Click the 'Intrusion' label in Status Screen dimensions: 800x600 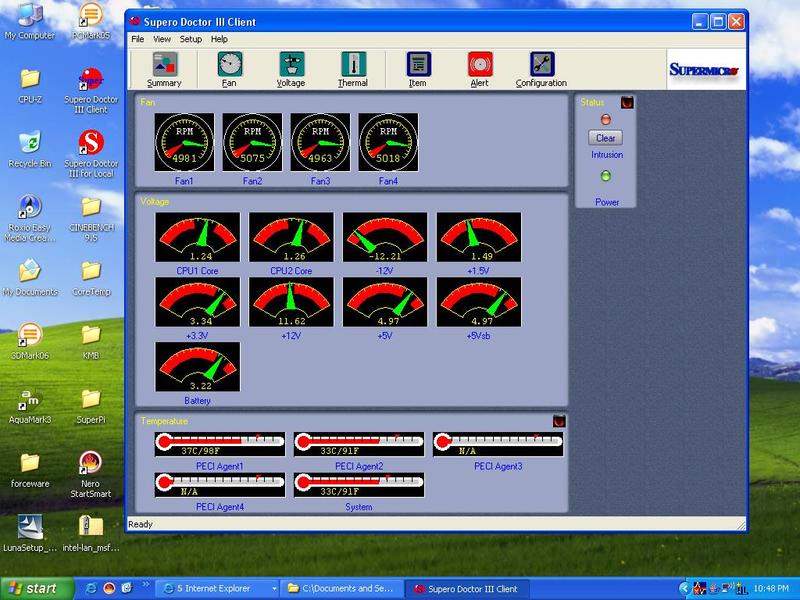[x=607, y=155]
